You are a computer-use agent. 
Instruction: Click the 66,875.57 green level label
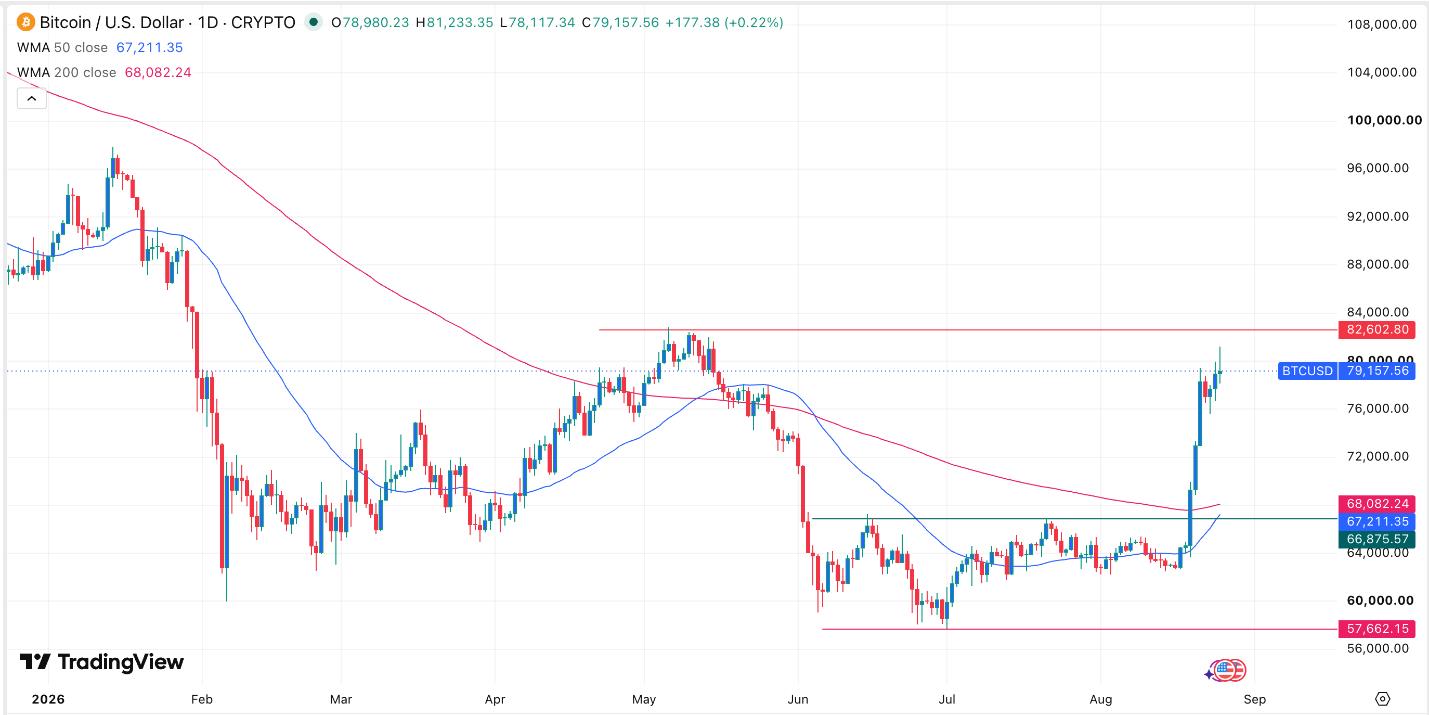(x=1378, y=539)
